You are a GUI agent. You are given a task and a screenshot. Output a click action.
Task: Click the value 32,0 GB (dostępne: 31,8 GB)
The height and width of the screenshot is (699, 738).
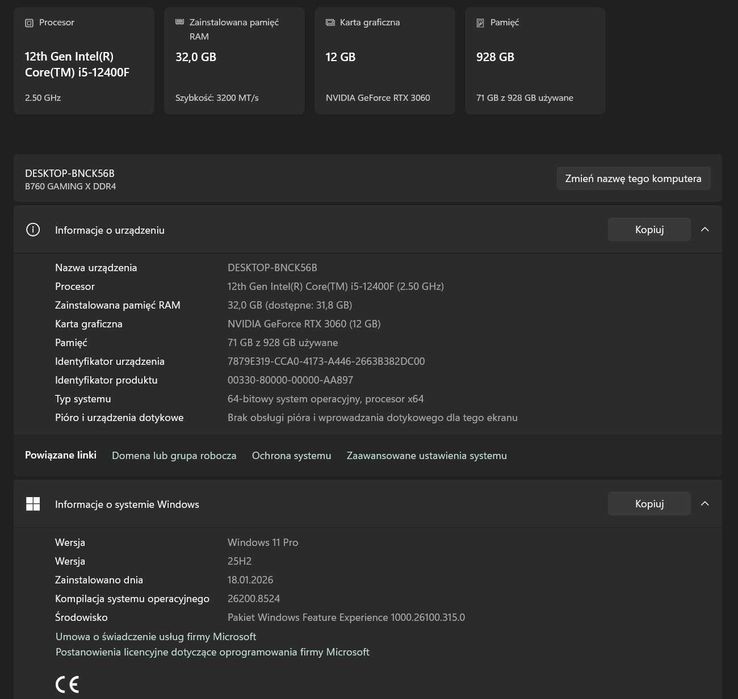[x=290, y=305]
